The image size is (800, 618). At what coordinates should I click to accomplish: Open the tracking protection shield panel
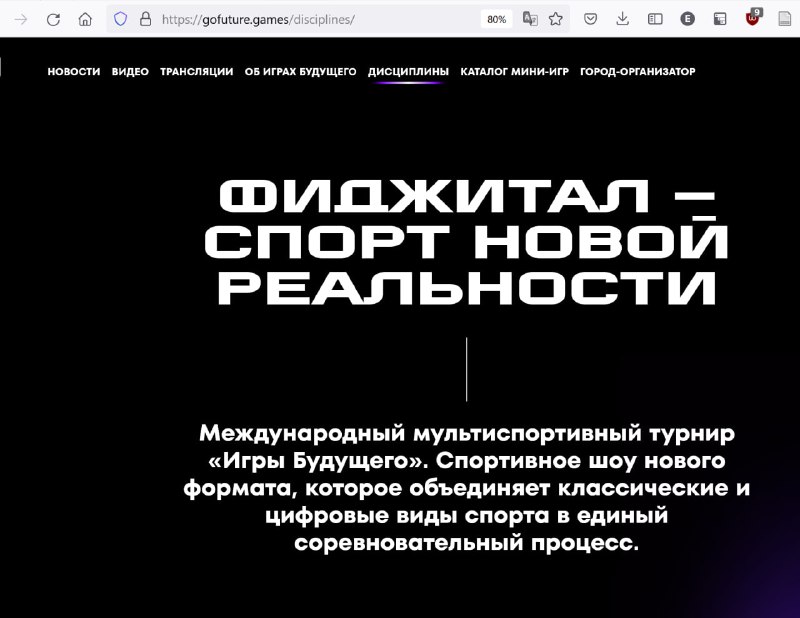tap(120, 19)
